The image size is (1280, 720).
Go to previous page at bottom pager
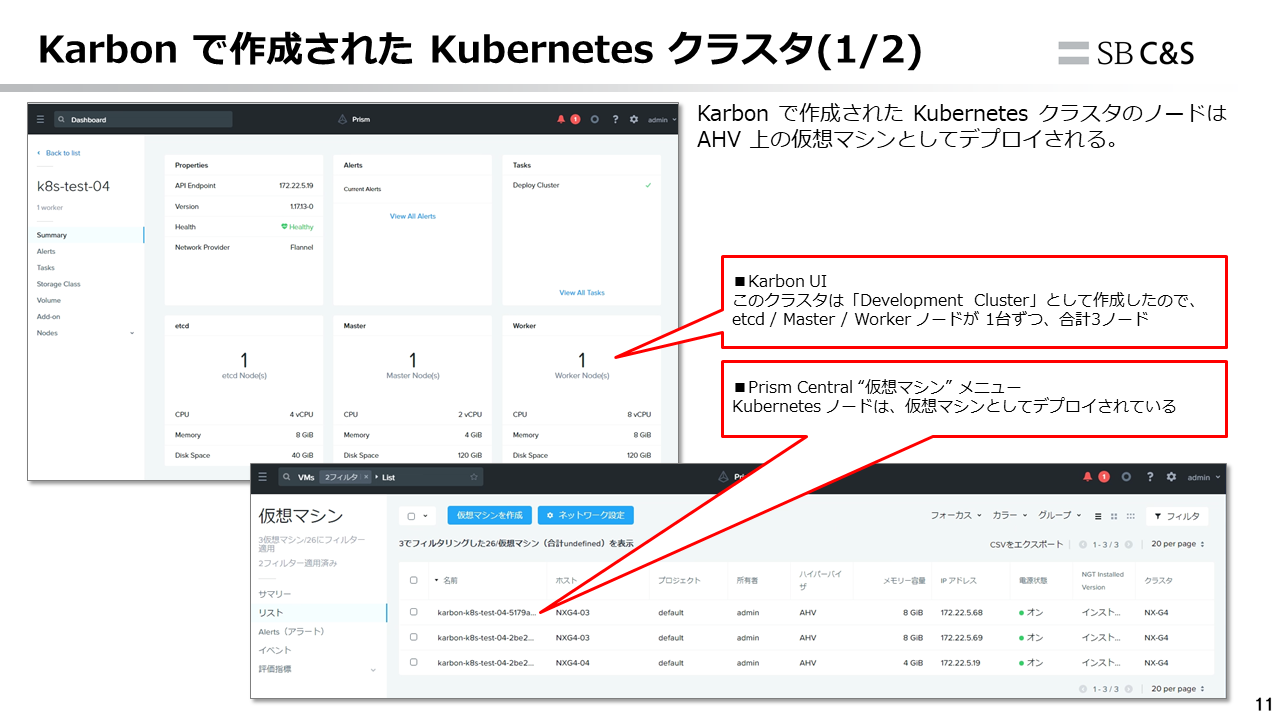[1083, 689]
